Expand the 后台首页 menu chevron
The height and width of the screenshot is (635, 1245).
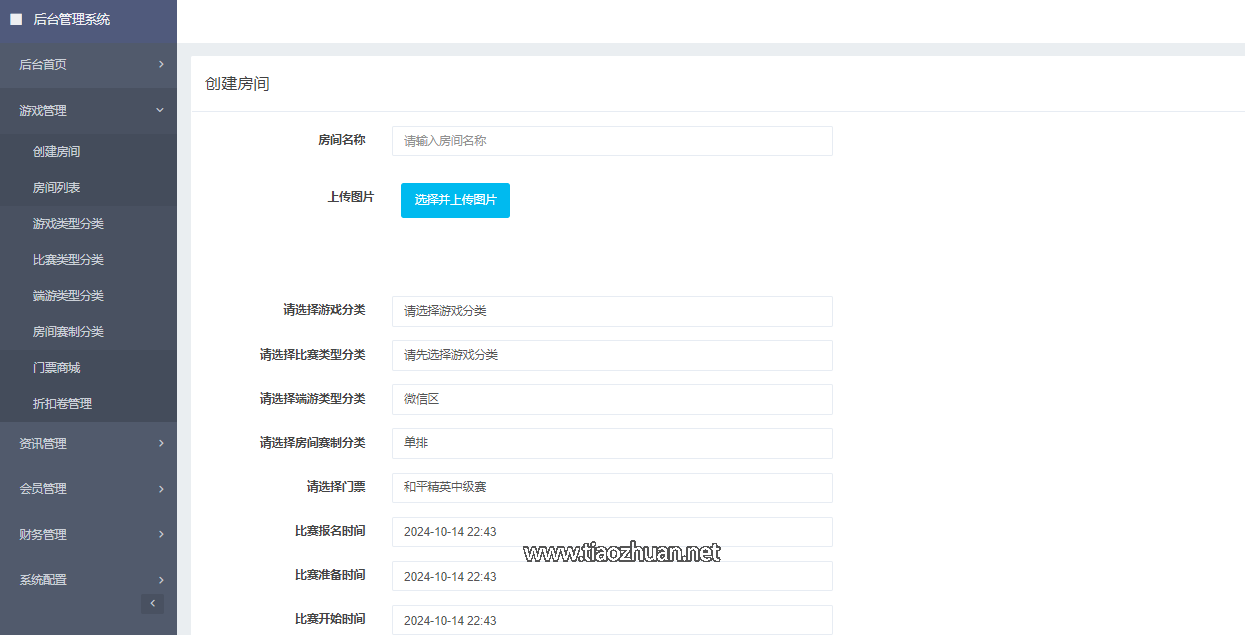(x=161, y=64)
